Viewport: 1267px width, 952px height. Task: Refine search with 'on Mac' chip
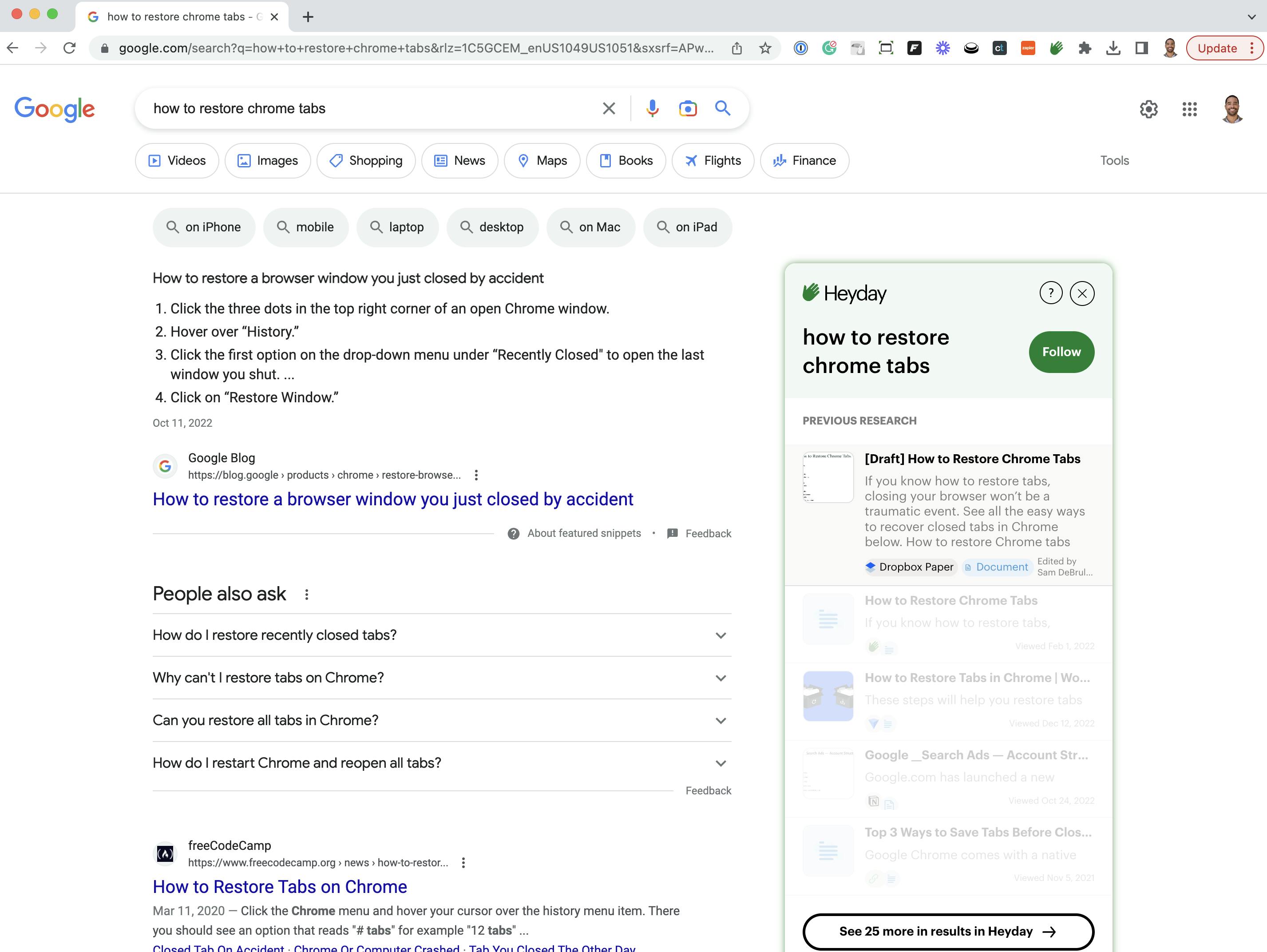tap(590, 227)
